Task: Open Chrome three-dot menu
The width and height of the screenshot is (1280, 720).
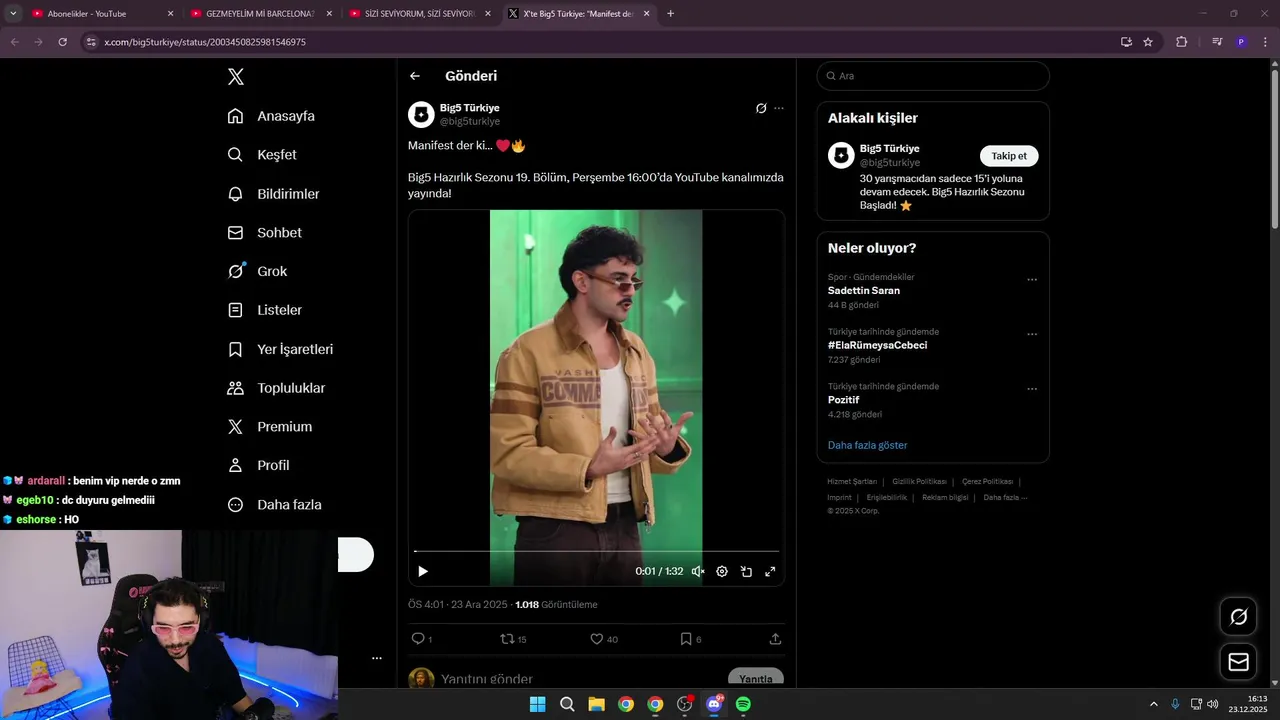Action: pyautogui.click(x=1265, y=42)
